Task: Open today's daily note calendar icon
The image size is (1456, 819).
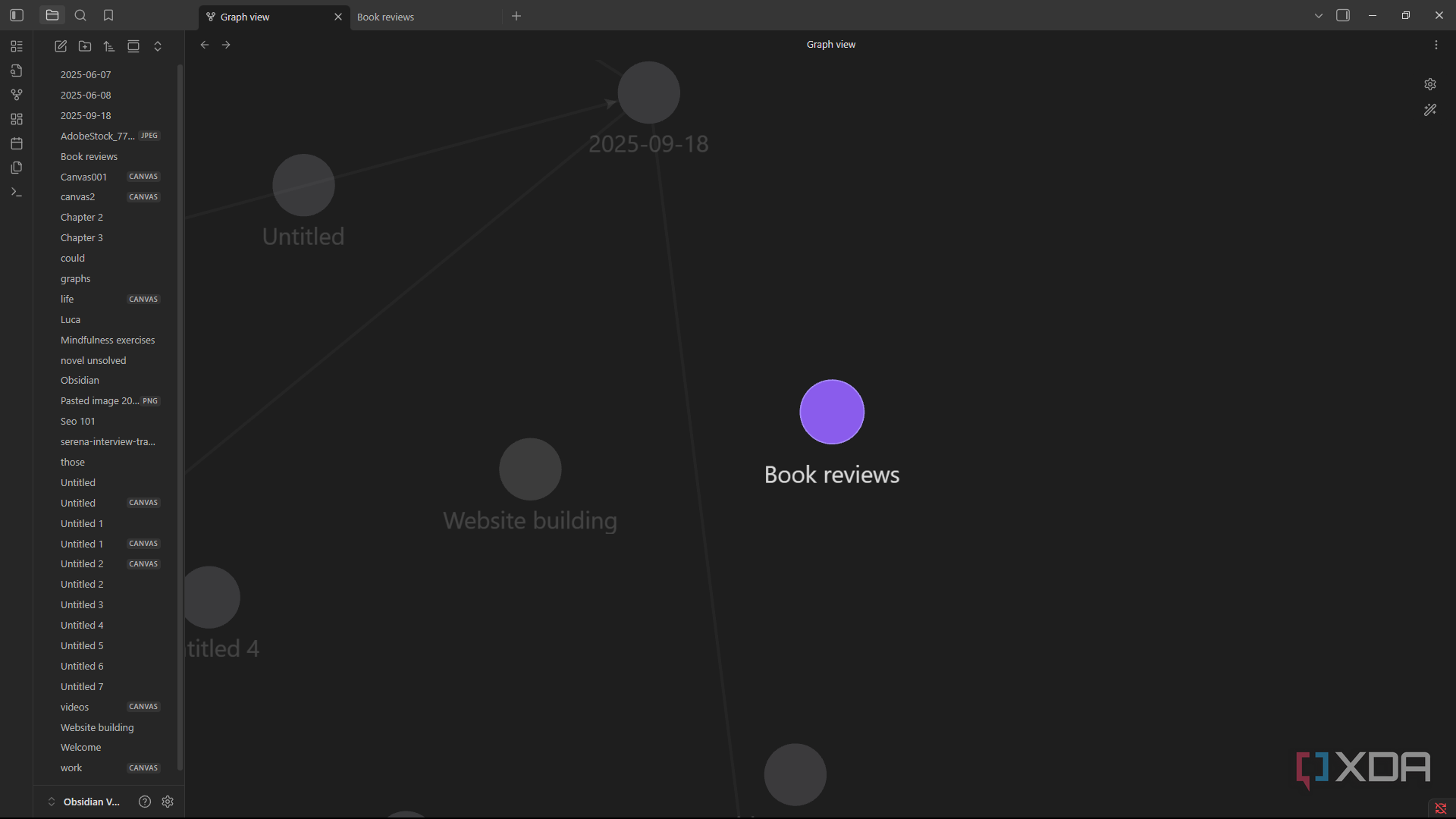Action: coord(17,143)
